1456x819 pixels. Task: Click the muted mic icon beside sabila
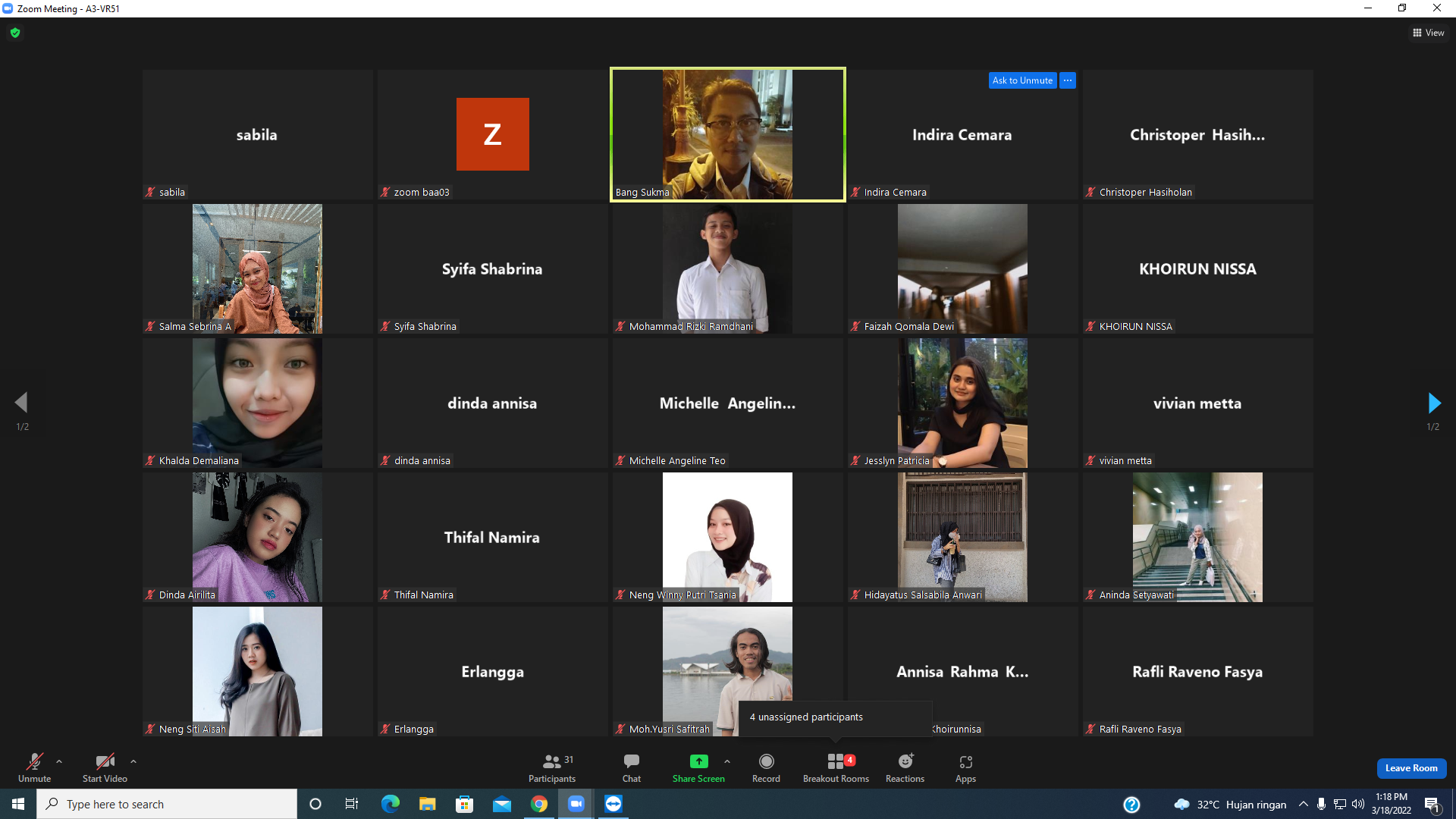[x=151, y=193]
